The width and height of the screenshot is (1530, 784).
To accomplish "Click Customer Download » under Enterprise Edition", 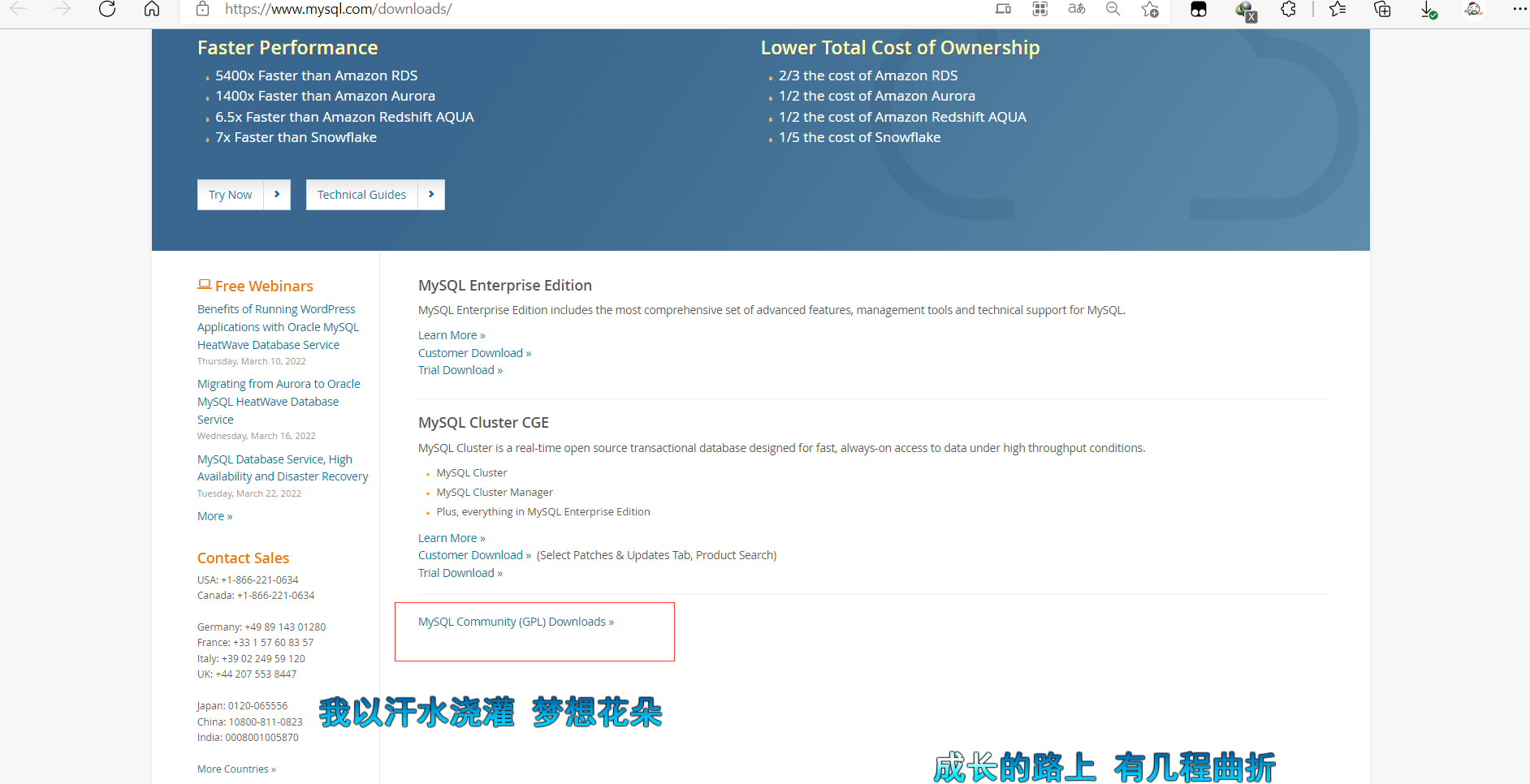I will pyautogui.click(x=474, y=353).
